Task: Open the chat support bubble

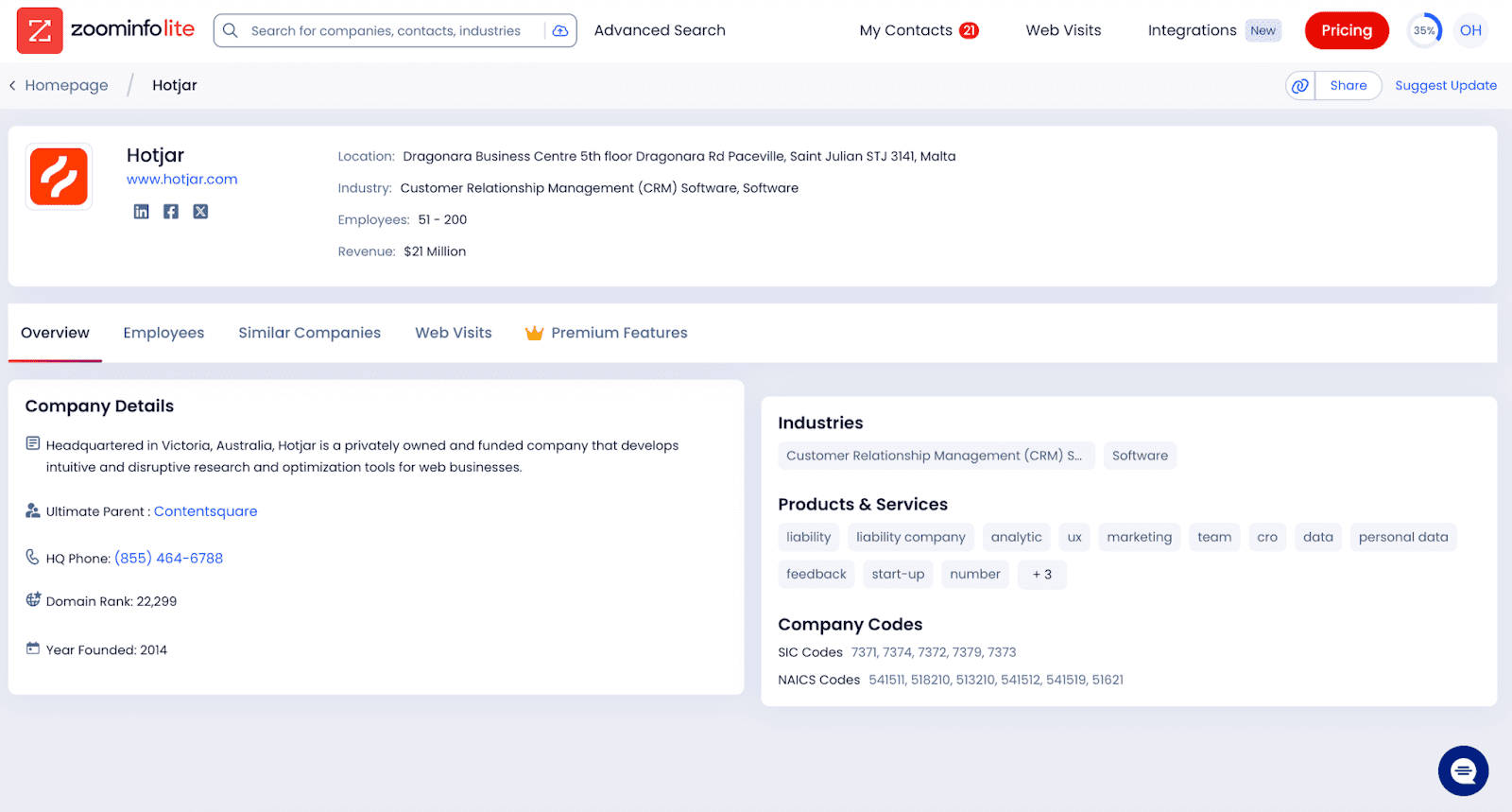Action: coord(1463,771)
